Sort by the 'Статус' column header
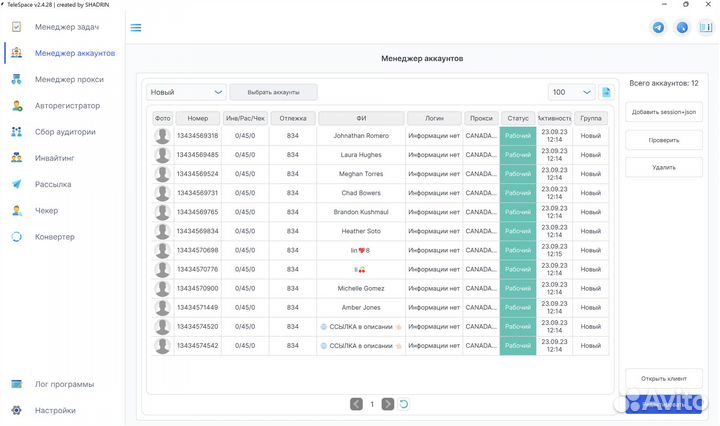Screen dimensions: 720x426 (x=518, y=118)
